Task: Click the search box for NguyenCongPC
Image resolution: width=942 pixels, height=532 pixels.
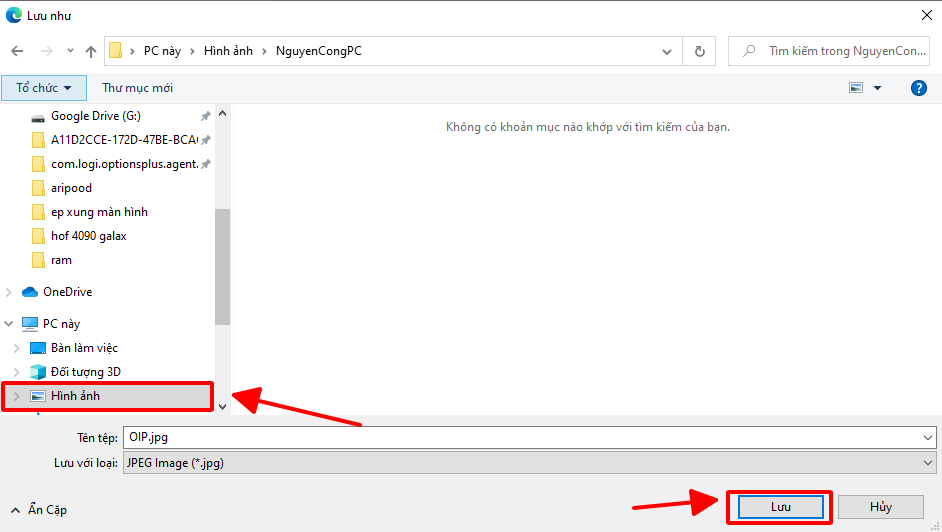Action: pos(828,51)
